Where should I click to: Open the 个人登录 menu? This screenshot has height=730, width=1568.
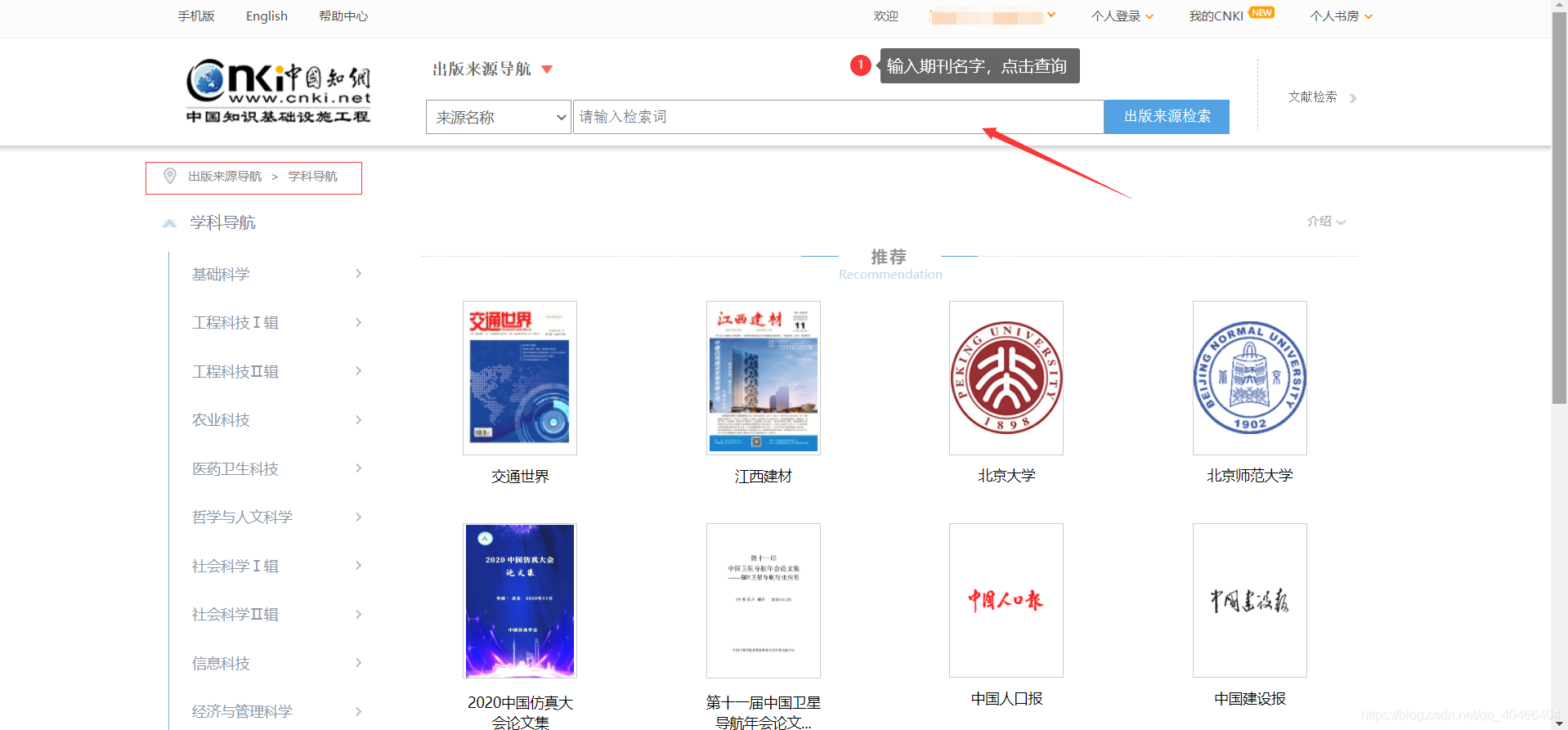point(1122,16)
